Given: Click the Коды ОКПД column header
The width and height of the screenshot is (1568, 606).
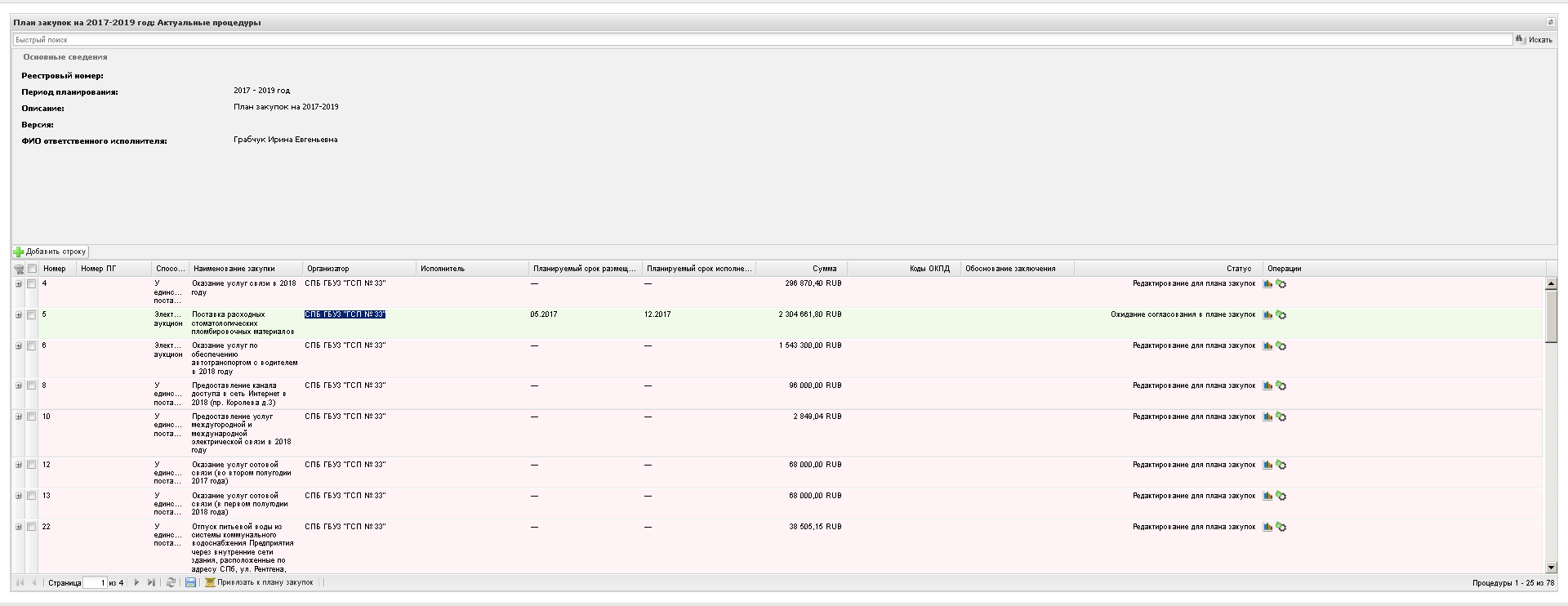Looking at the screenshot, I should 904,269.
